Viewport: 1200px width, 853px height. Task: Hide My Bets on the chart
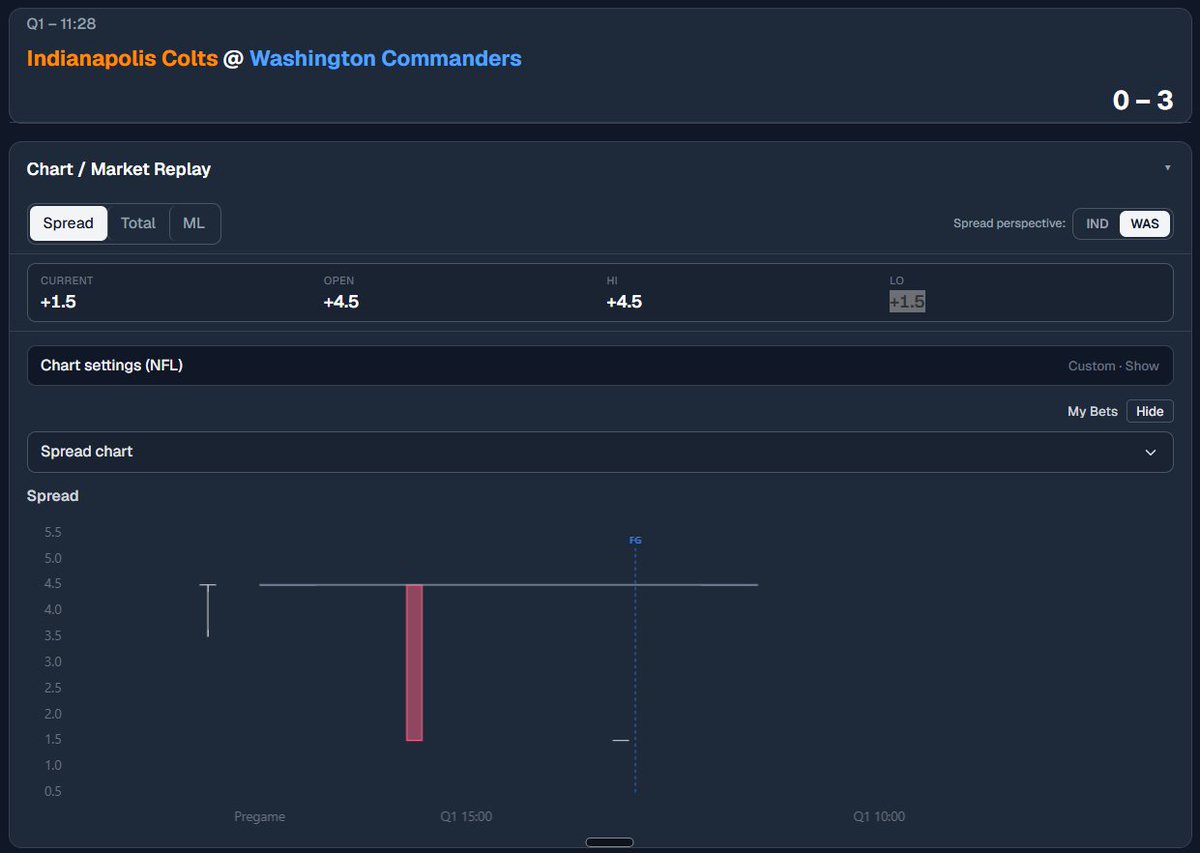point(1150,411)
